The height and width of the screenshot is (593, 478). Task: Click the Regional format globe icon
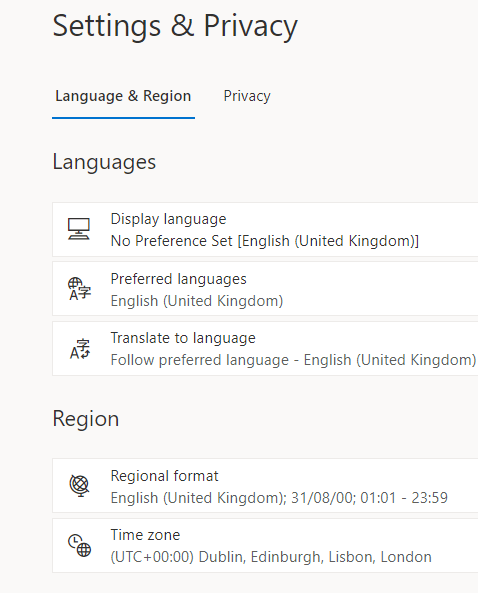tap(79, 486)
